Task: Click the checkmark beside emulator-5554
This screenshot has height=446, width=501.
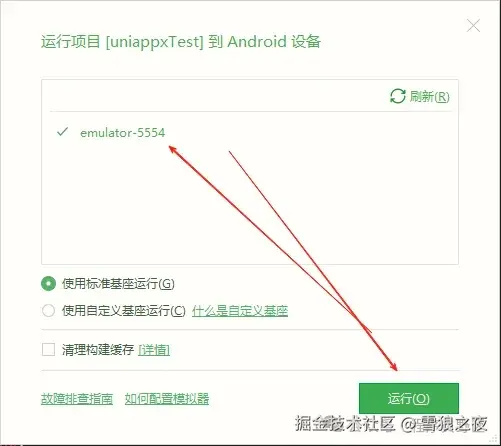Action: click(x=62, y=132)
